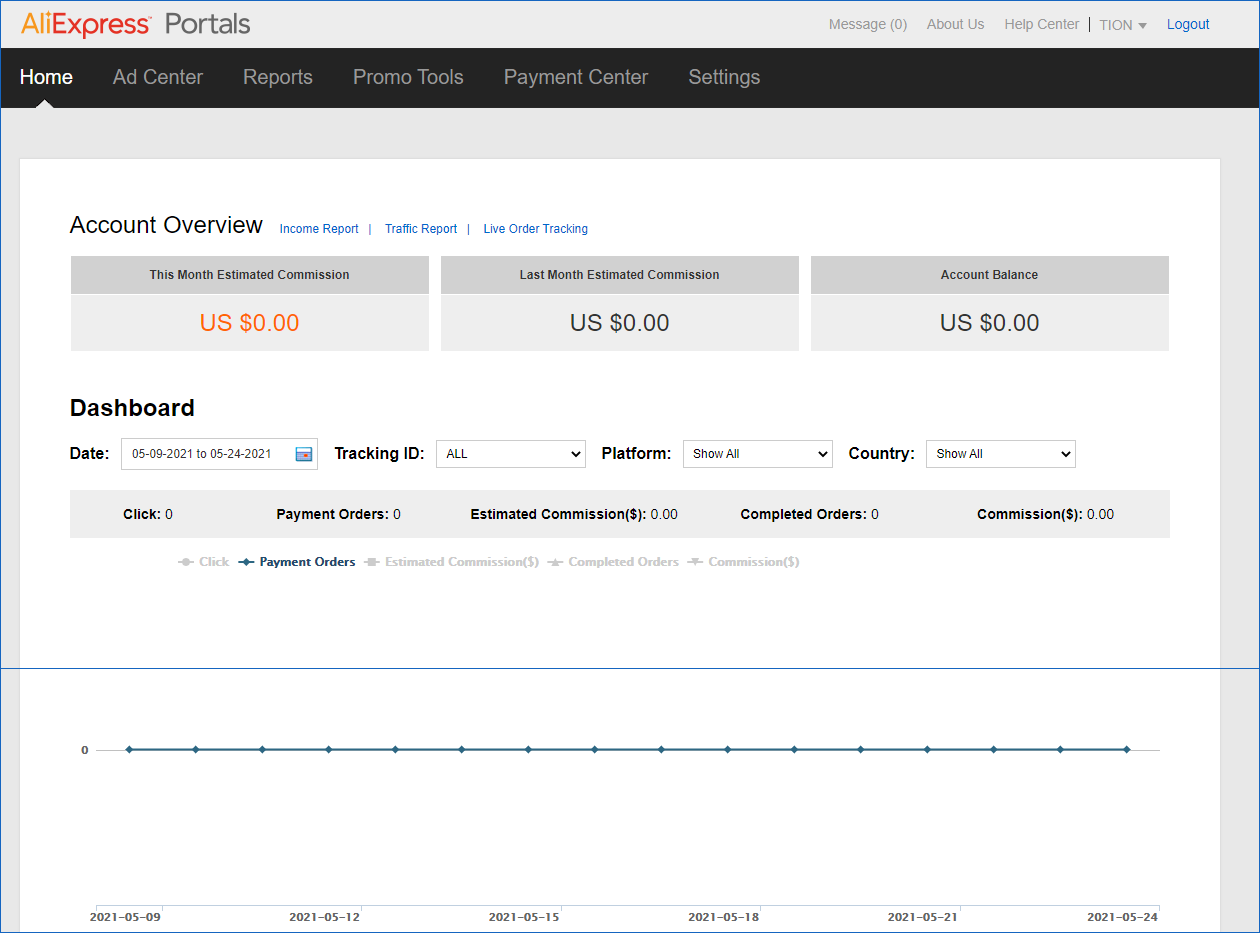Expand the Tracking ID dropdown
This screenshot has height=933, width=1260.
pos(510,454)
